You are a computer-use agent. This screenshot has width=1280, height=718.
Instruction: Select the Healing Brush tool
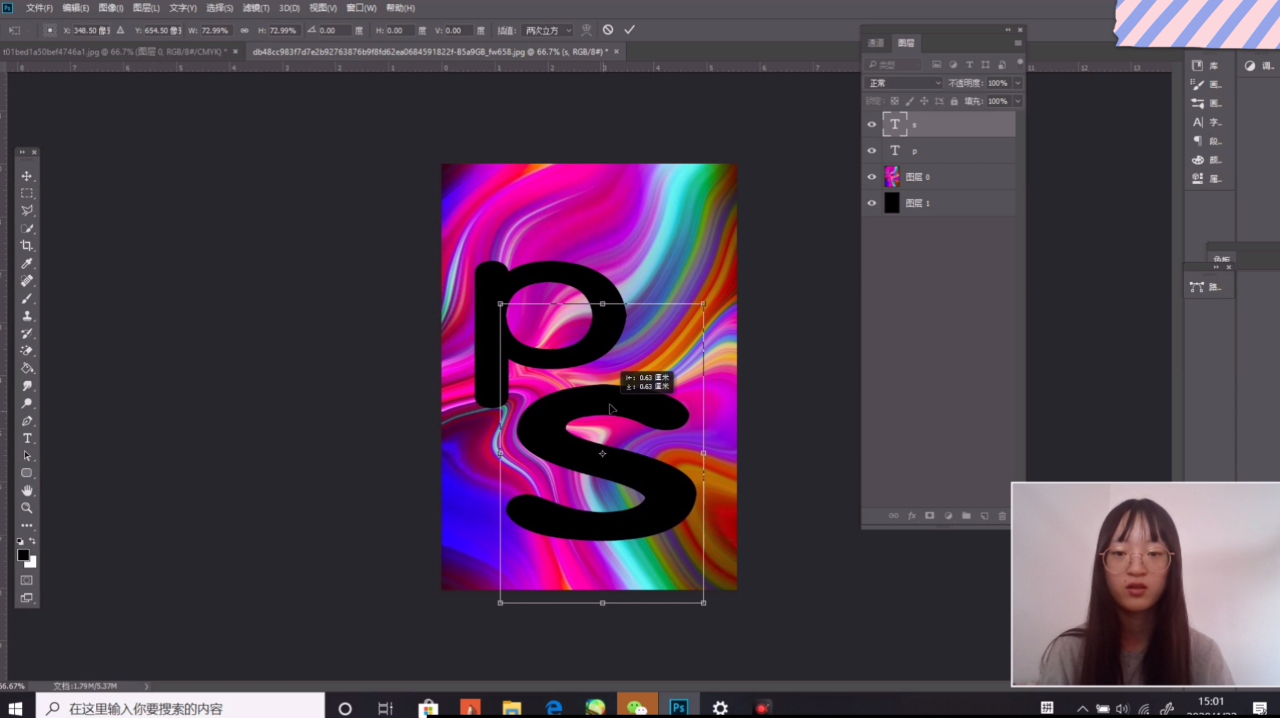pyautogui.click(x=27, y=281)
